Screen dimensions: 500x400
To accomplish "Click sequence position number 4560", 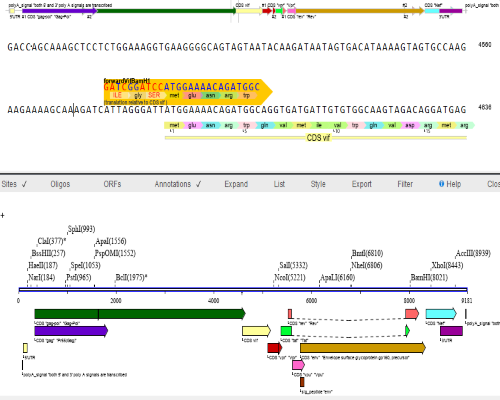I will 485,44.
